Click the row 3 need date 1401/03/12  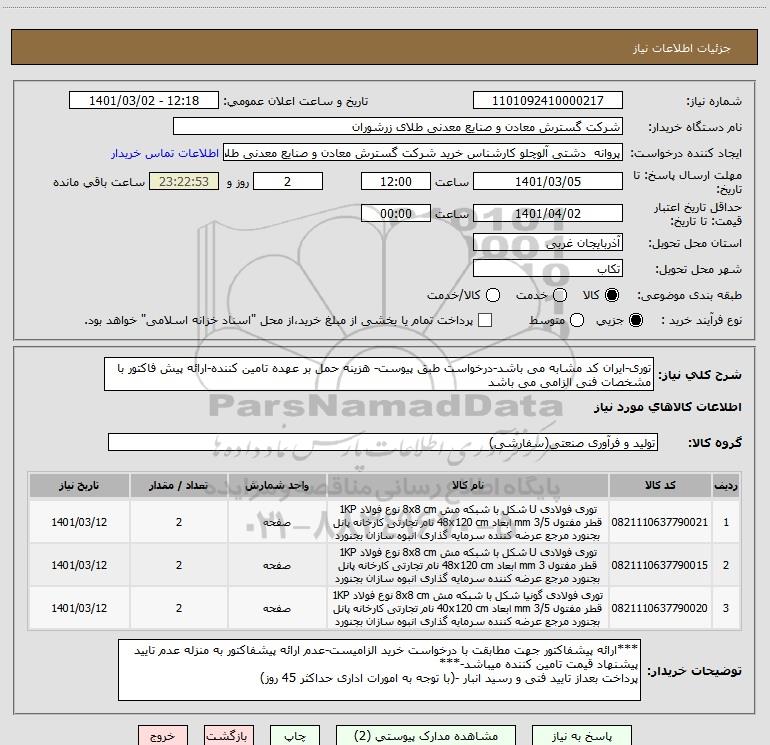point(79,608)
